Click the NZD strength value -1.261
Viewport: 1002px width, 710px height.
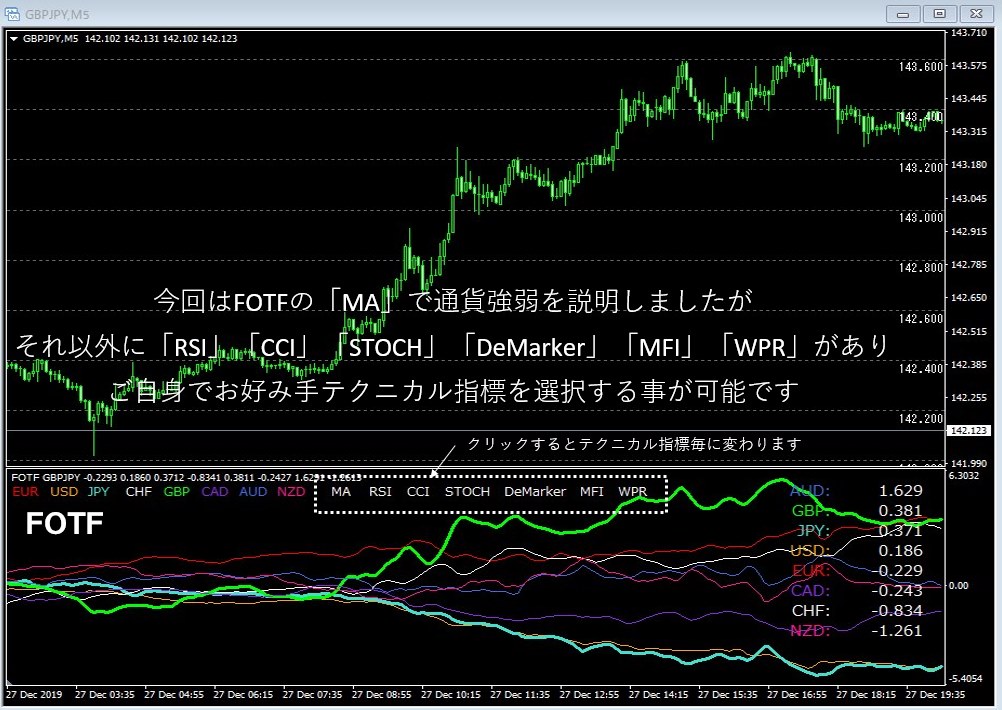tap(897, 630)
